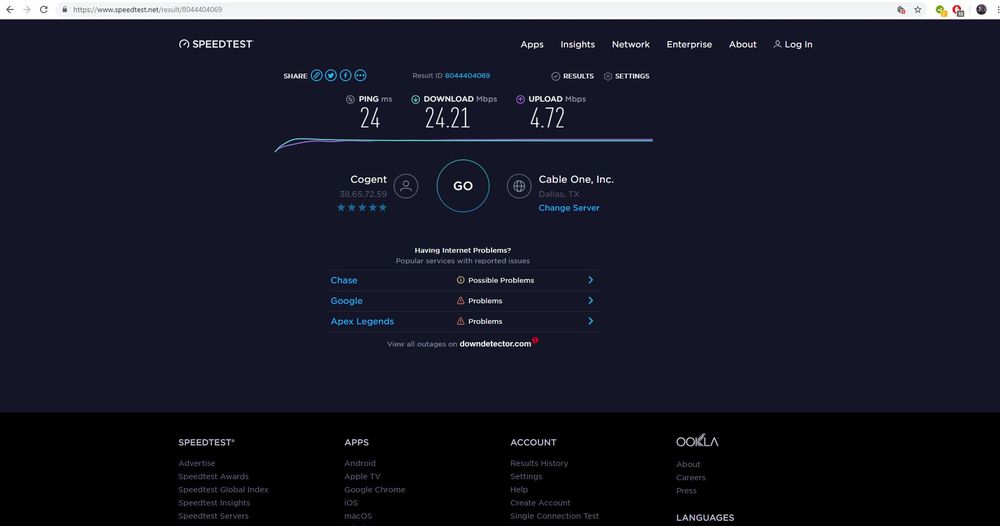
Task: Open Speedtest Global Index link
Action: click(223, 490)
